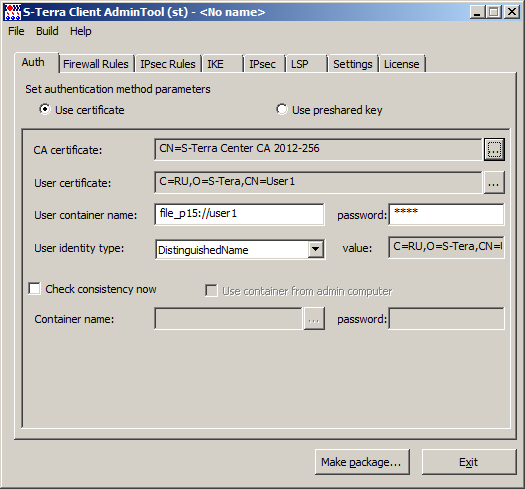Open the Settings tab
525x490 pixels.
coord(353,64)
